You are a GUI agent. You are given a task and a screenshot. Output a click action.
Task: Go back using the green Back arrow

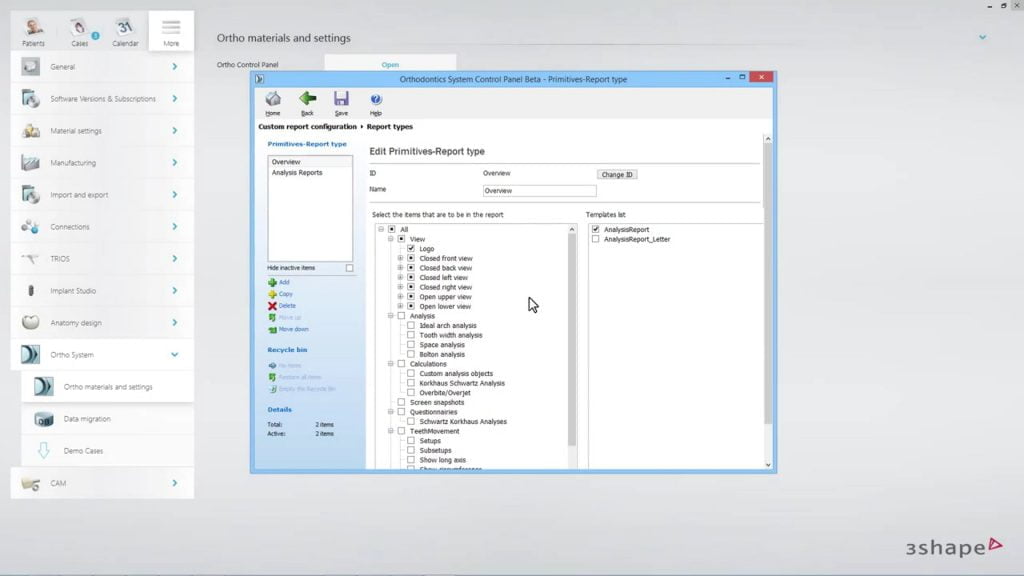pos(307,100)
